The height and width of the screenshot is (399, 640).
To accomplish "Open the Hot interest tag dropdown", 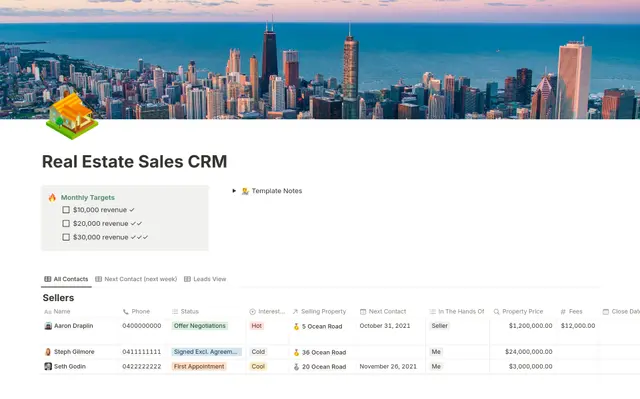I will pyautogui.click(x=257, y=326).
